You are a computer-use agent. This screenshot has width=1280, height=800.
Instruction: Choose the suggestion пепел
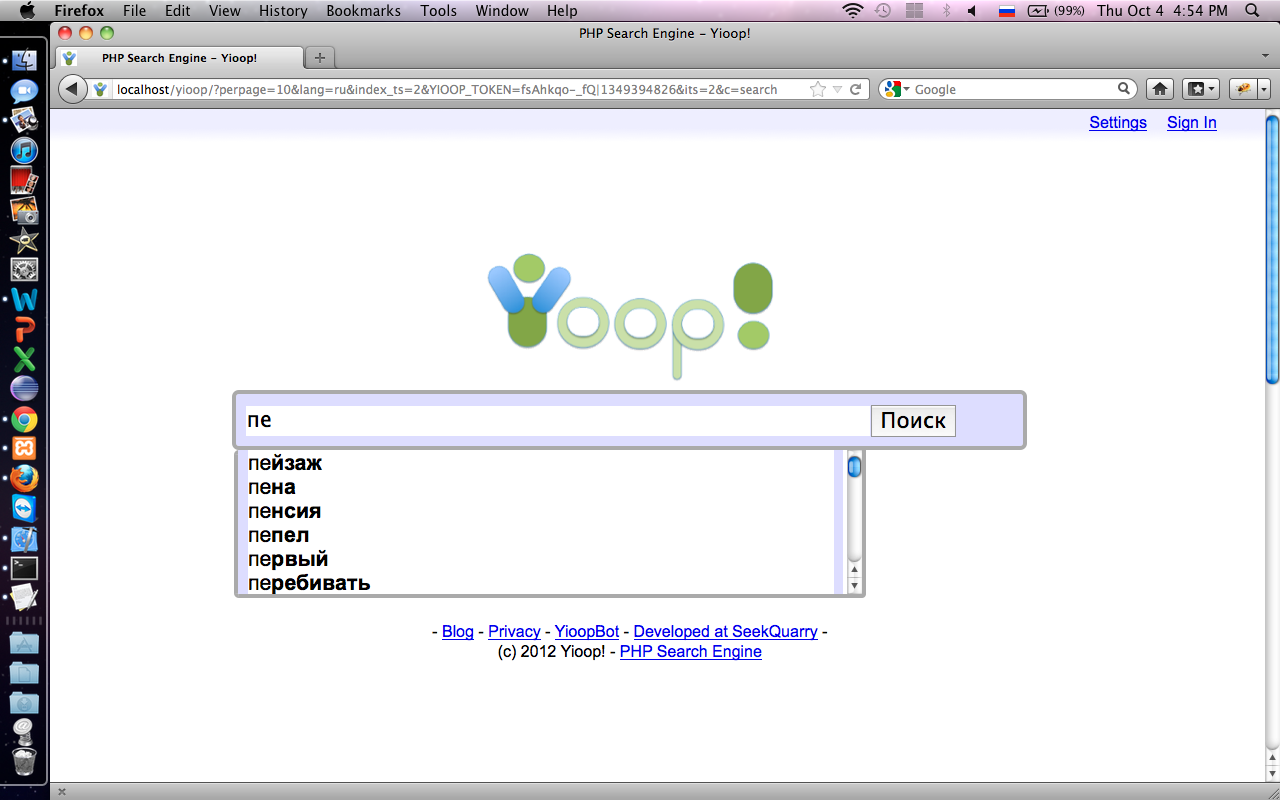[540, 535]
